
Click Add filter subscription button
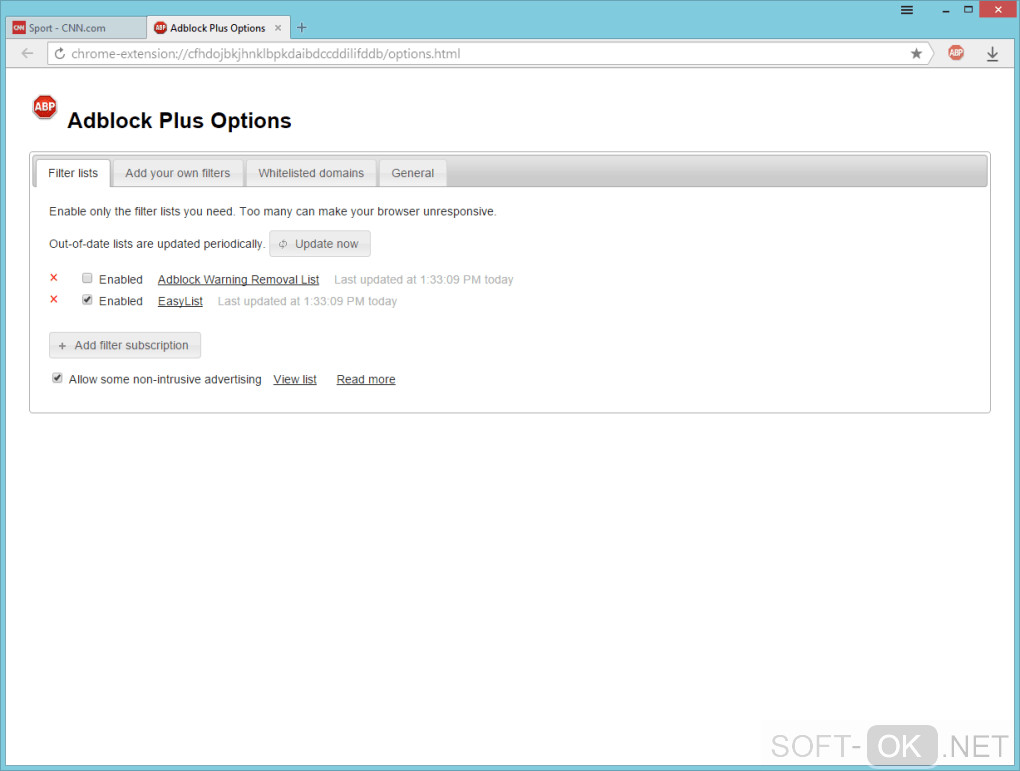click(125, 345)
